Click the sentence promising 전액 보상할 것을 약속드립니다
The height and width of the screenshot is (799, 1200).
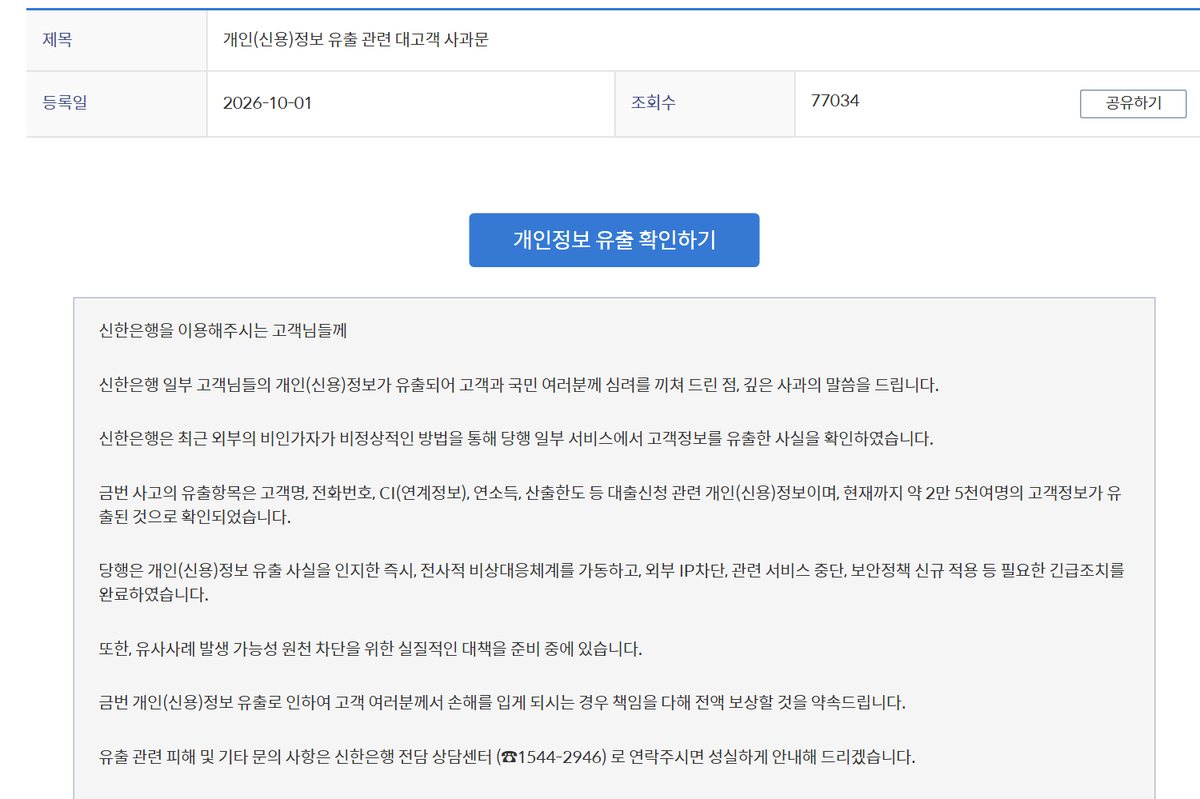click(x=502, y=702)
